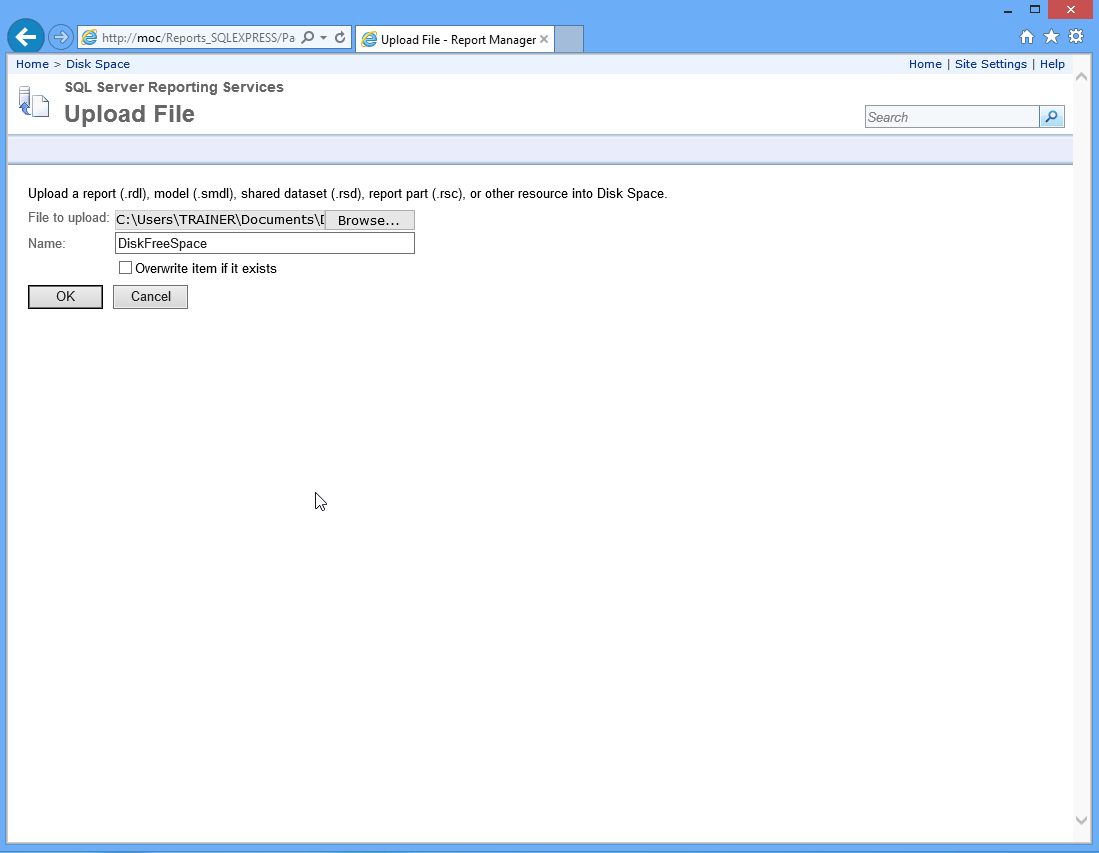Viewport: 1099px width, 853px height.
Task: Close the Upload File browser tab
Action: click(544, 40)
